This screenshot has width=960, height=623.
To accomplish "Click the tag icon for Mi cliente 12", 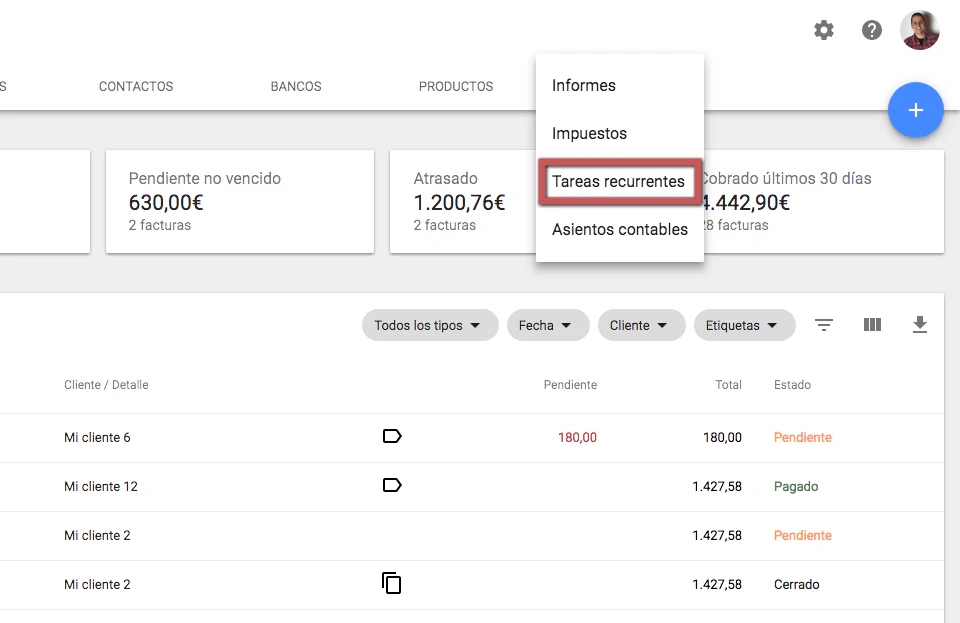I will point(392,485).
